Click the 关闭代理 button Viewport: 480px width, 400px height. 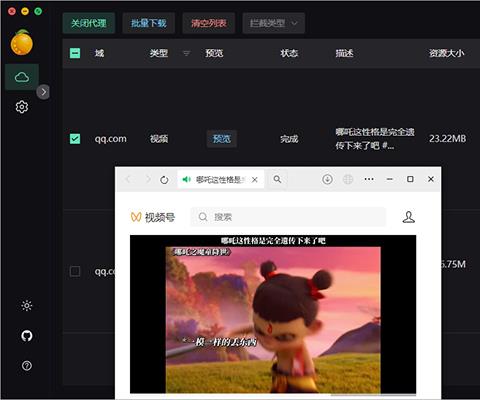pos(89,23)
